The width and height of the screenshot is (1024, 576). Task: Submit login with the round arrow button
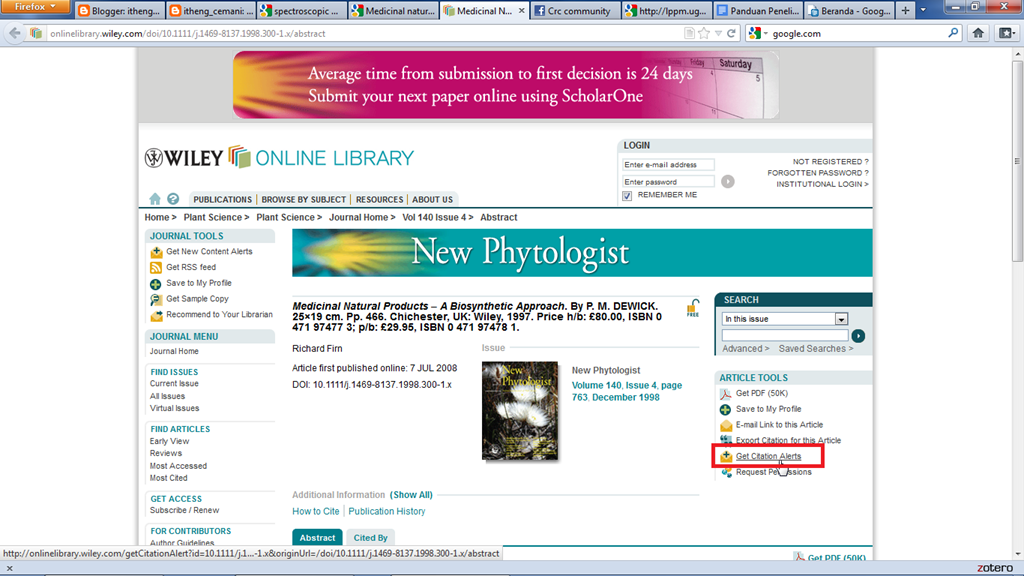728,182
